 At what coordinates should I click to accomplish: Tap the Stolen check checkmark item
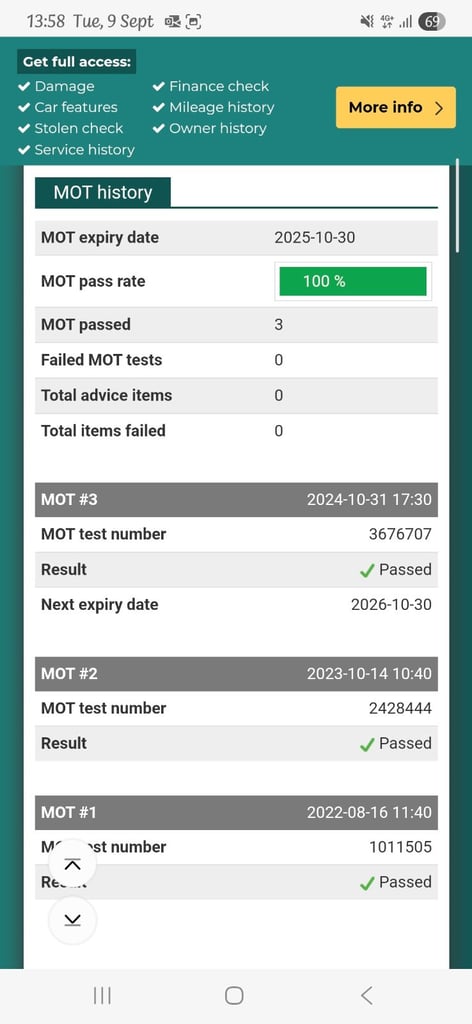(71, 128)
